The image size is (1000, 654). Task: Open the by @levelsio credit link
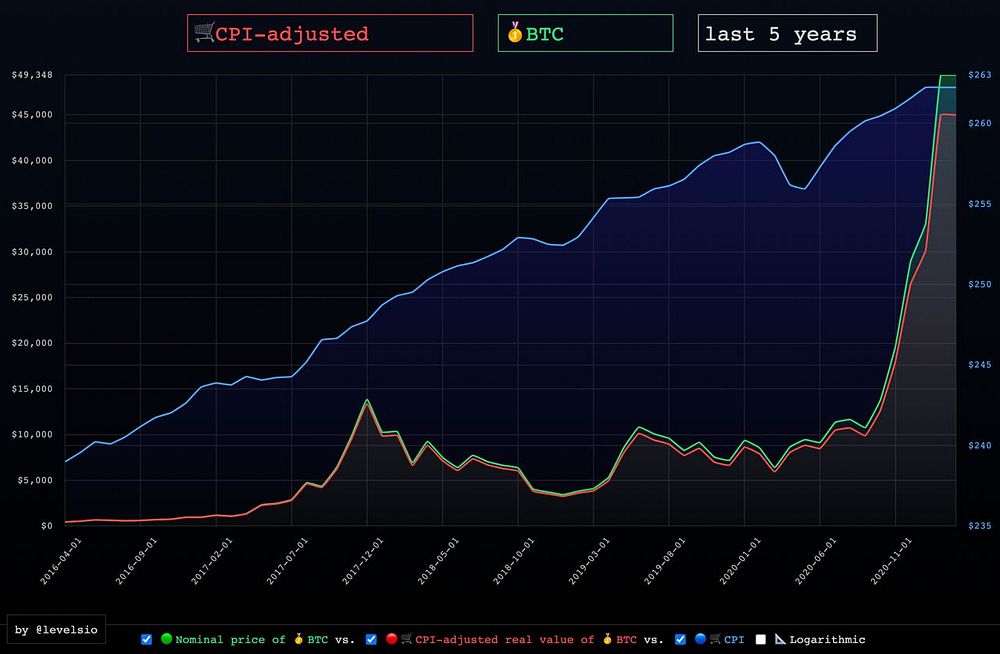click(56, 630)
